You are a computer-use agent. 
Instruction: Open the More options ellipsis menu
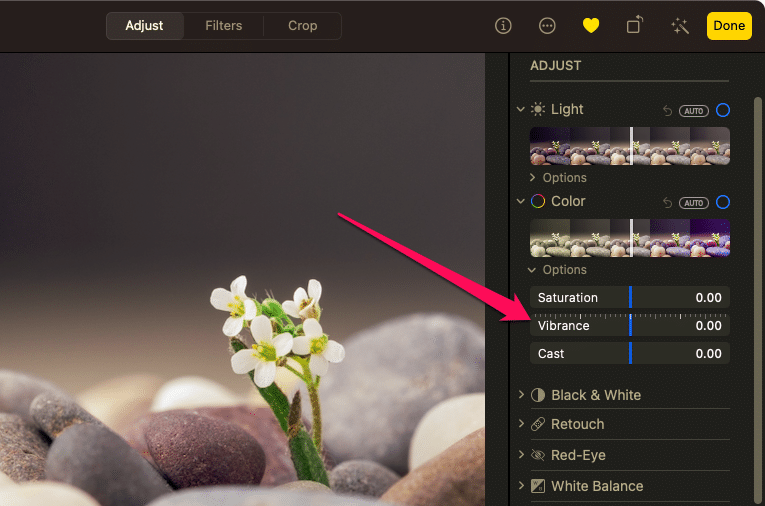click(546, 26)
